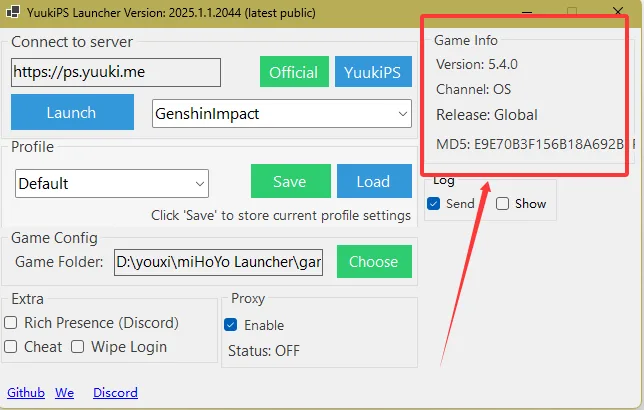Click the Game Folder path field

coord(218,262)
